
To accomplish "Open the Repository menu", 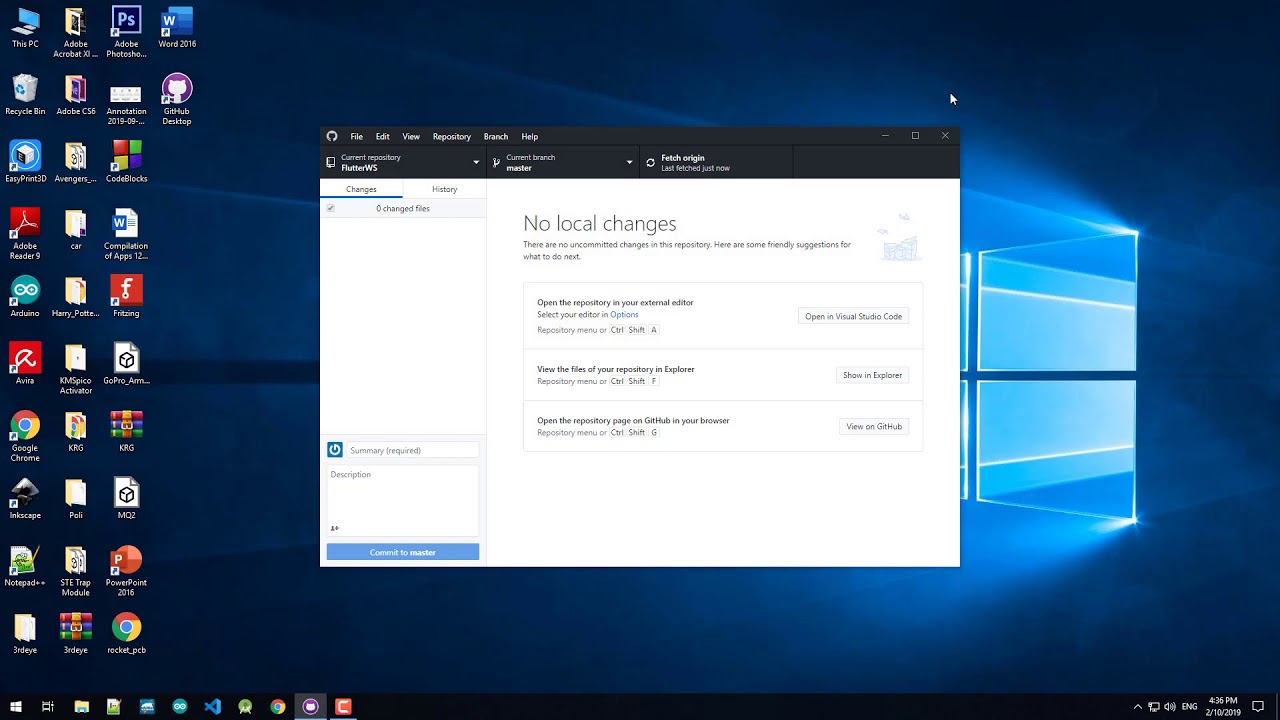I will tap(452, 136).
